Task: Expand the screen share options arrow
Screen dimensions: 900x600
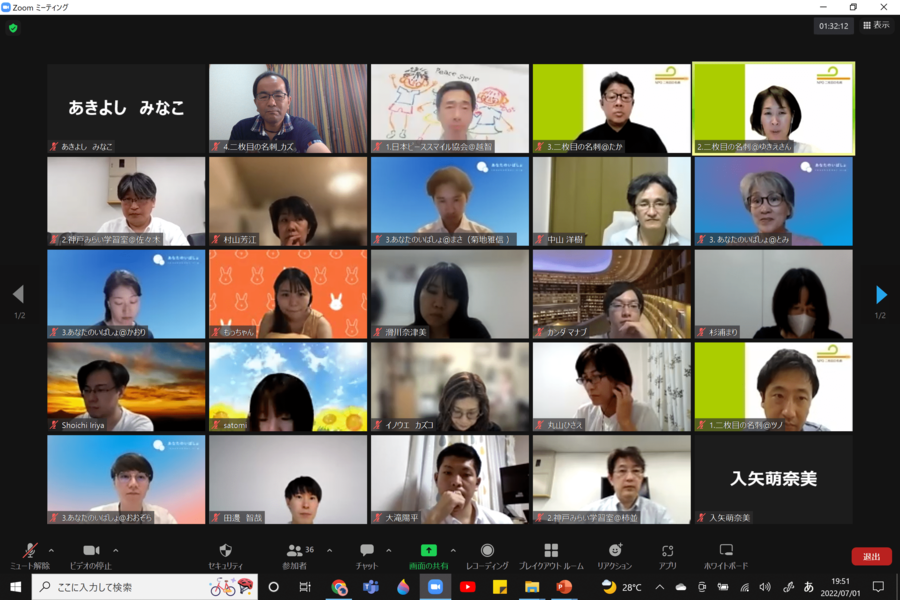Action: point(453,550)
